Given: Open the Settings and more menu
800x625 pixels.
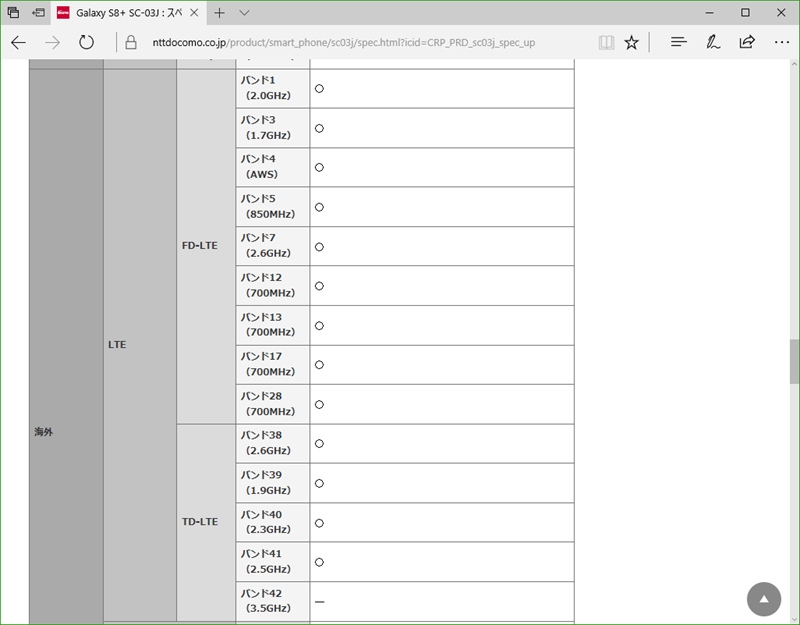Looking at the screenshot, I should point(781,42).
